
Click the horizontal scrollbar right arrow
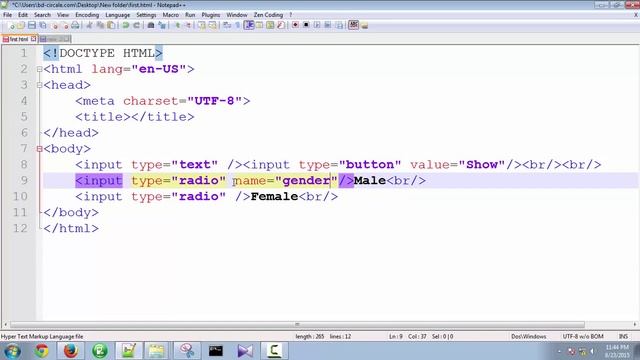coord(635,324)
